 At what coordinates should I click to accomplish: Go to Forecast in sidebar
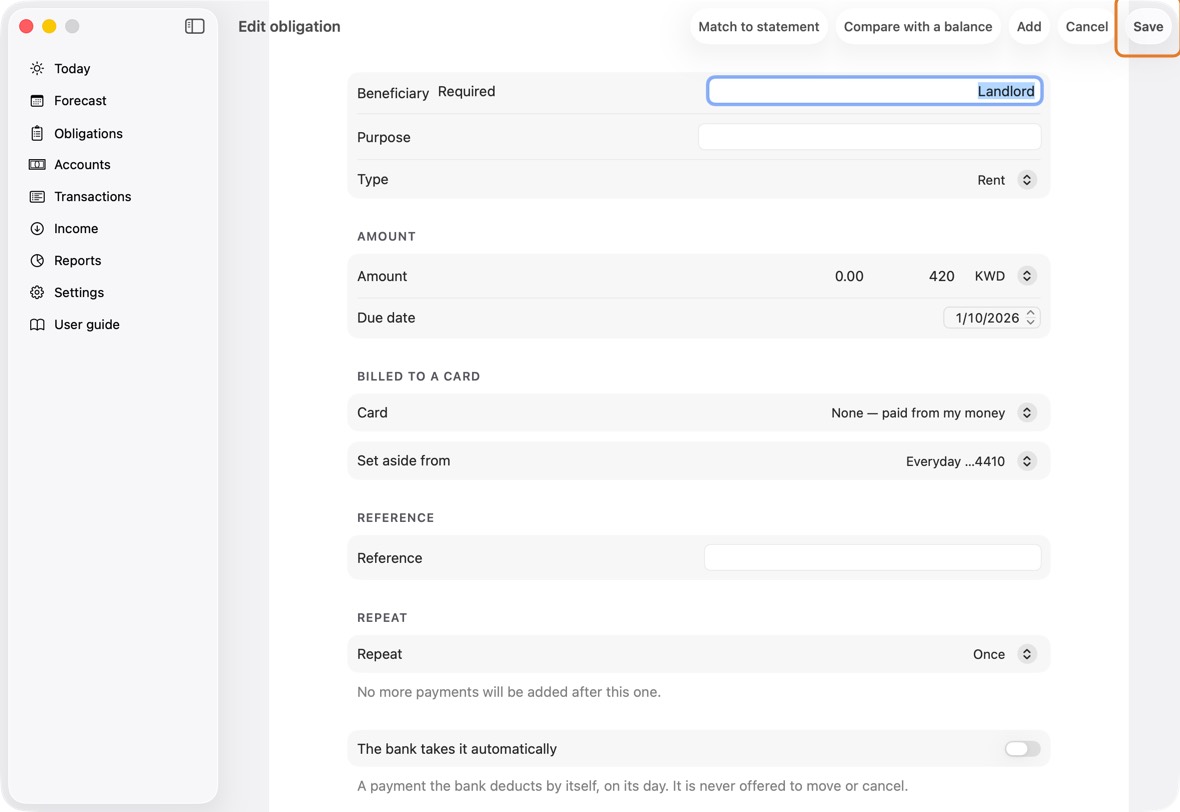(81, 101)
